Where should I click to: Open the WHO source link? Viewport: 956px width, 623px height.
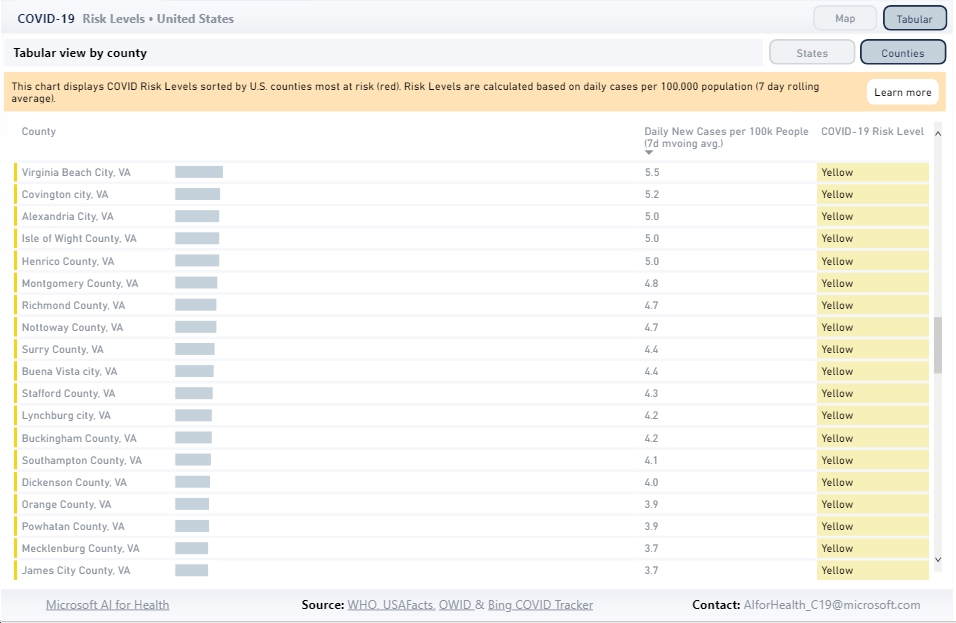pyautogui.click(x=360, y=605)
